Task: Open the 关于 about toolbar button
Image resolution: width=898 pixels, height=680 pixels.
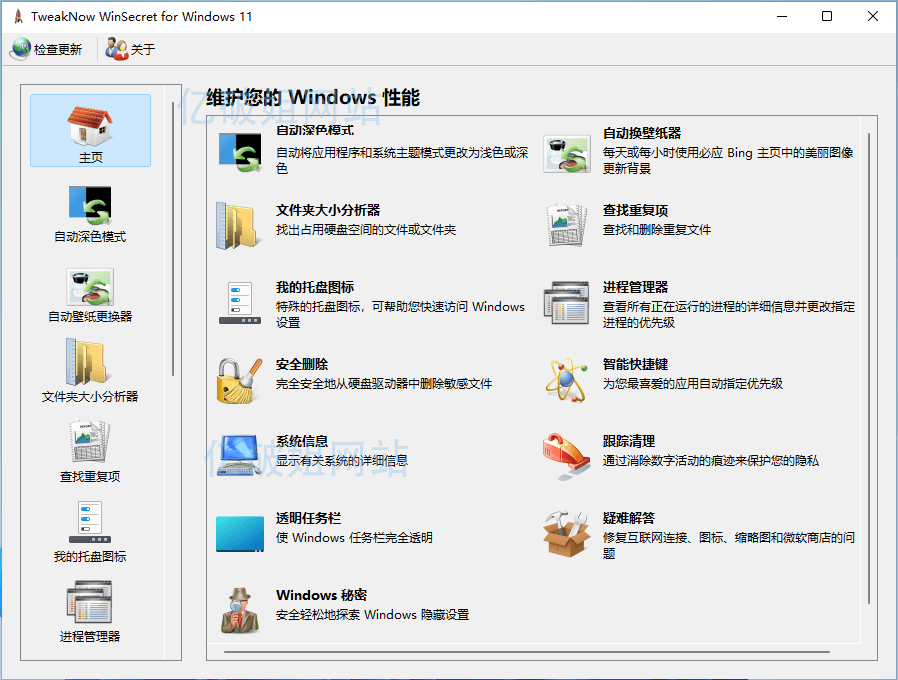Action: [x=117, y=49]
